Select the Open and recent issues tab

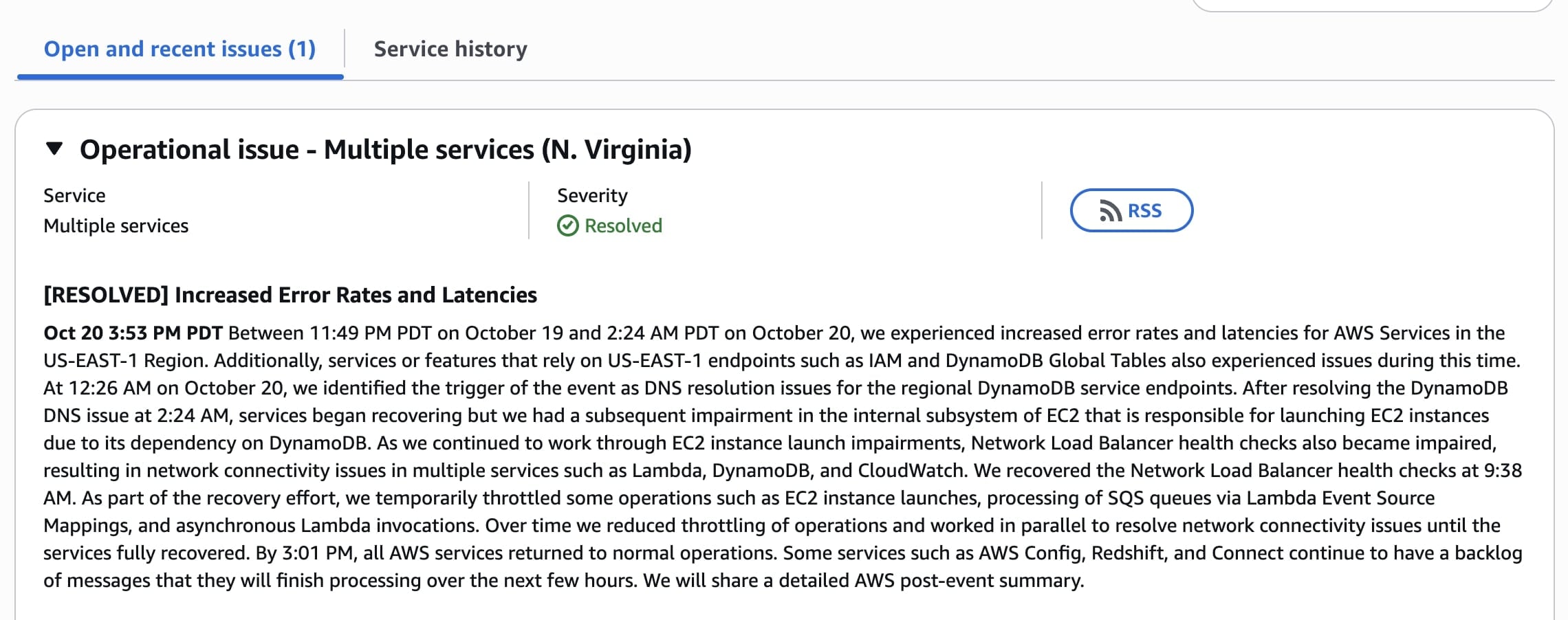point(179,49)
